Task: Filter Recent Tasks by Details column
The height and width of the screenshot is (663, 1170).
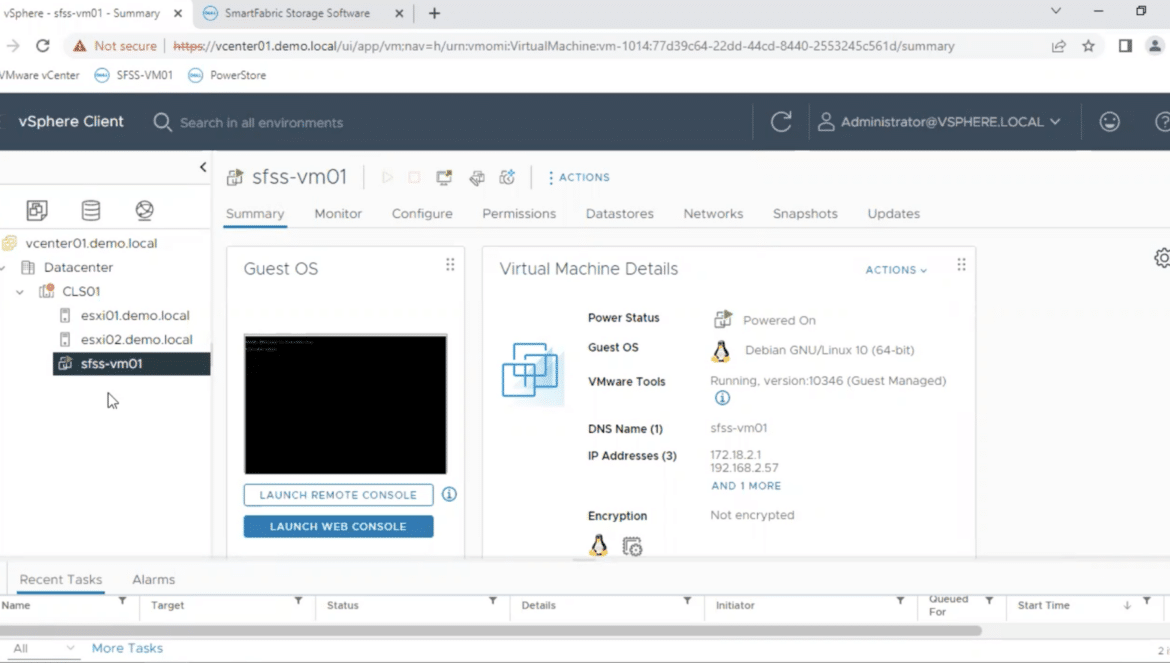Action: [x=687, y=601]
